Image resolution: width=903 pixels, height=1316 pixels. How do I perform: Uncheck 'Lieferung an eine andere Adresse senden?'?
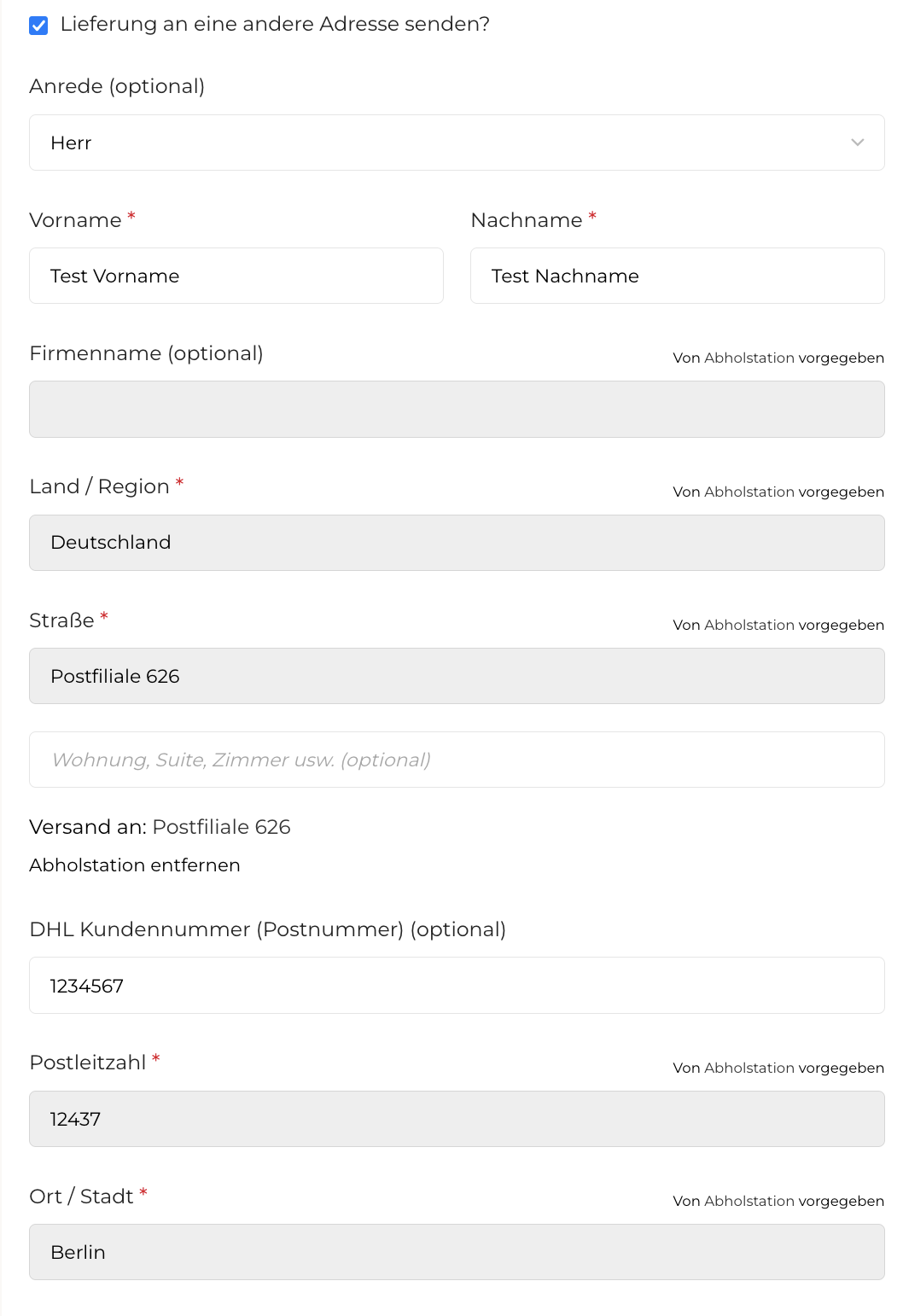tap(37, 25)
